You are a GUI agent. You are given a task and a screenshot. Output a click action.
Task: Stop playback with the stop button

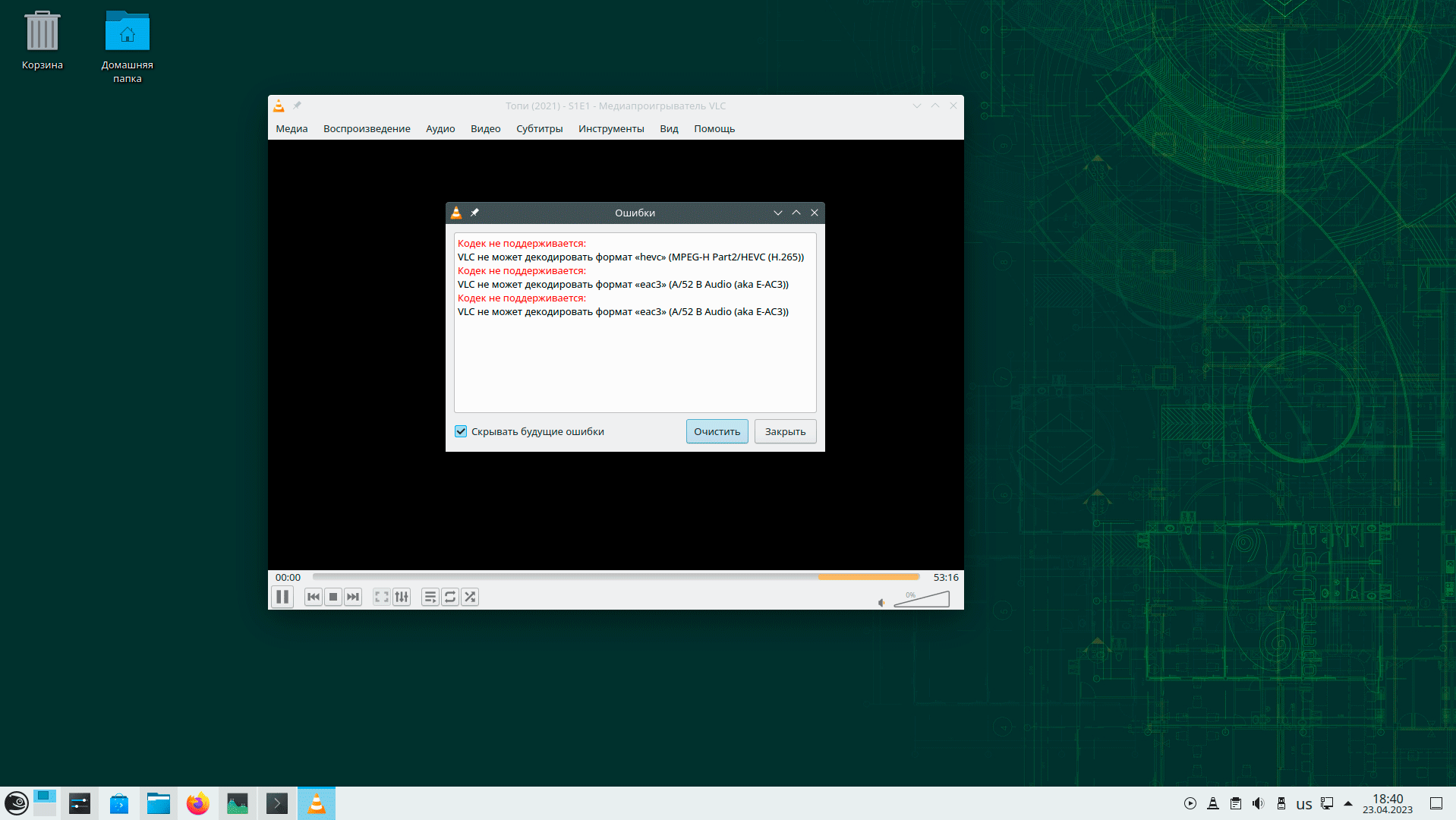pos(333,598)
